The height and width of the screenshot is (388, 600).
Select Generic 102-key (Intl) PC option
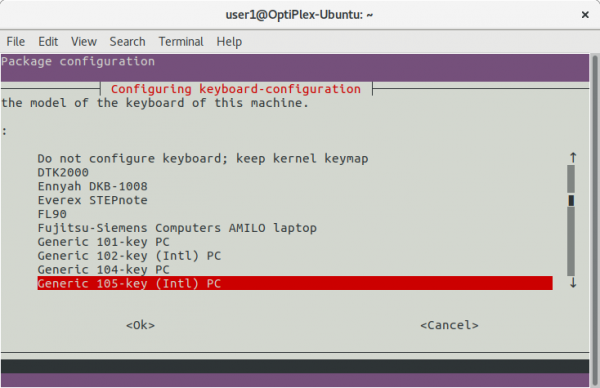click(x=295, y=256)
